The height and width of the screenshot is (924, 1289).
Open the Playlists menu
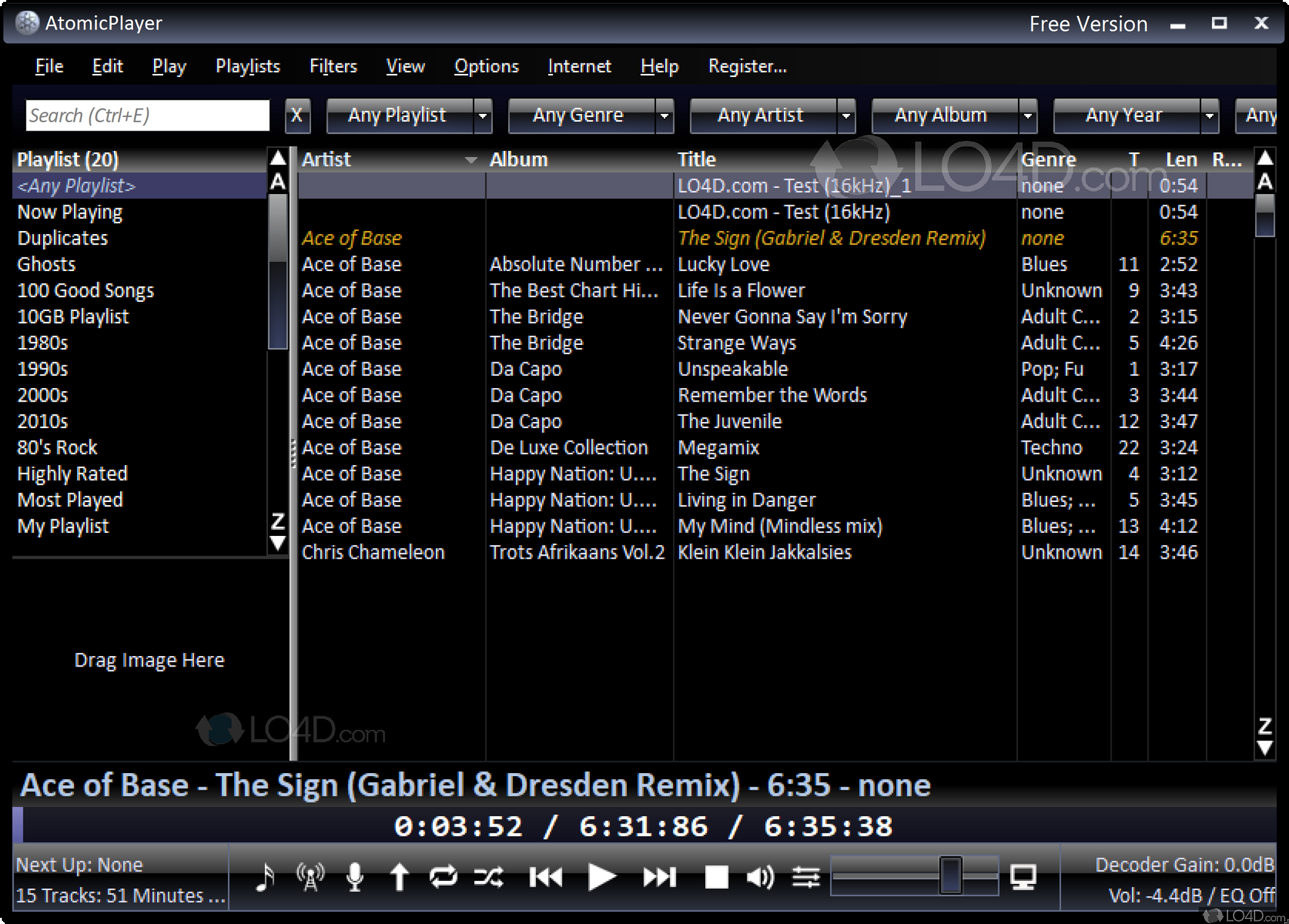(x=248, y=66)
